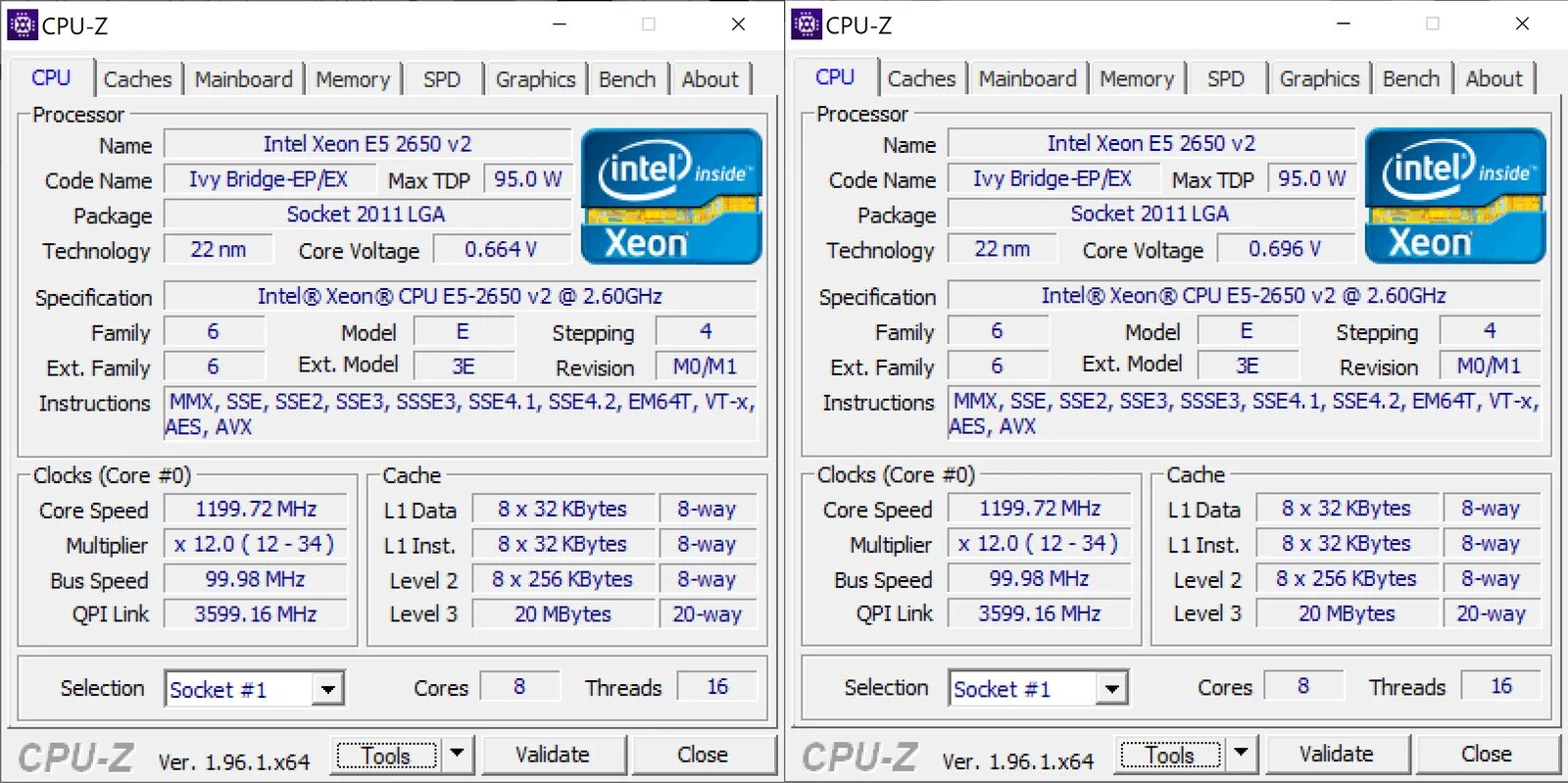
Task: Switch to Mainboard tab in left window
Action: pos(243,79)
